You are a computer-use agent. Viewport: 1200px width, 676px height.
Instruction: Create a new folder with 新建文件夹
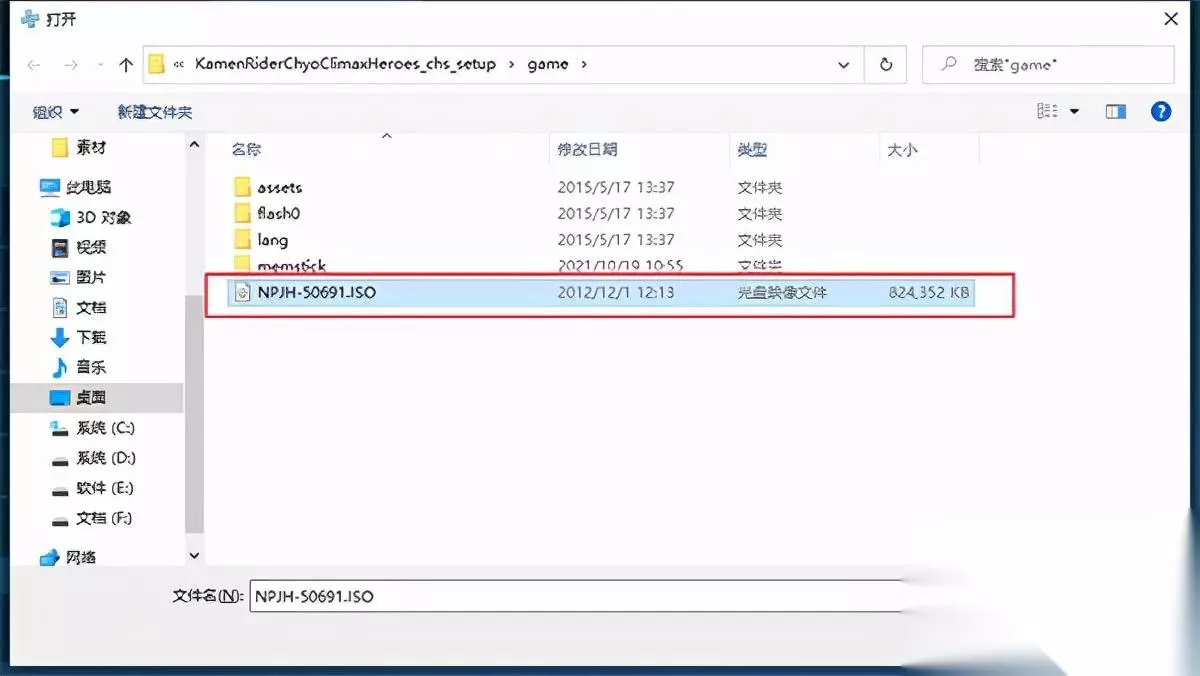pyautogui.click(x=154, y=112)
